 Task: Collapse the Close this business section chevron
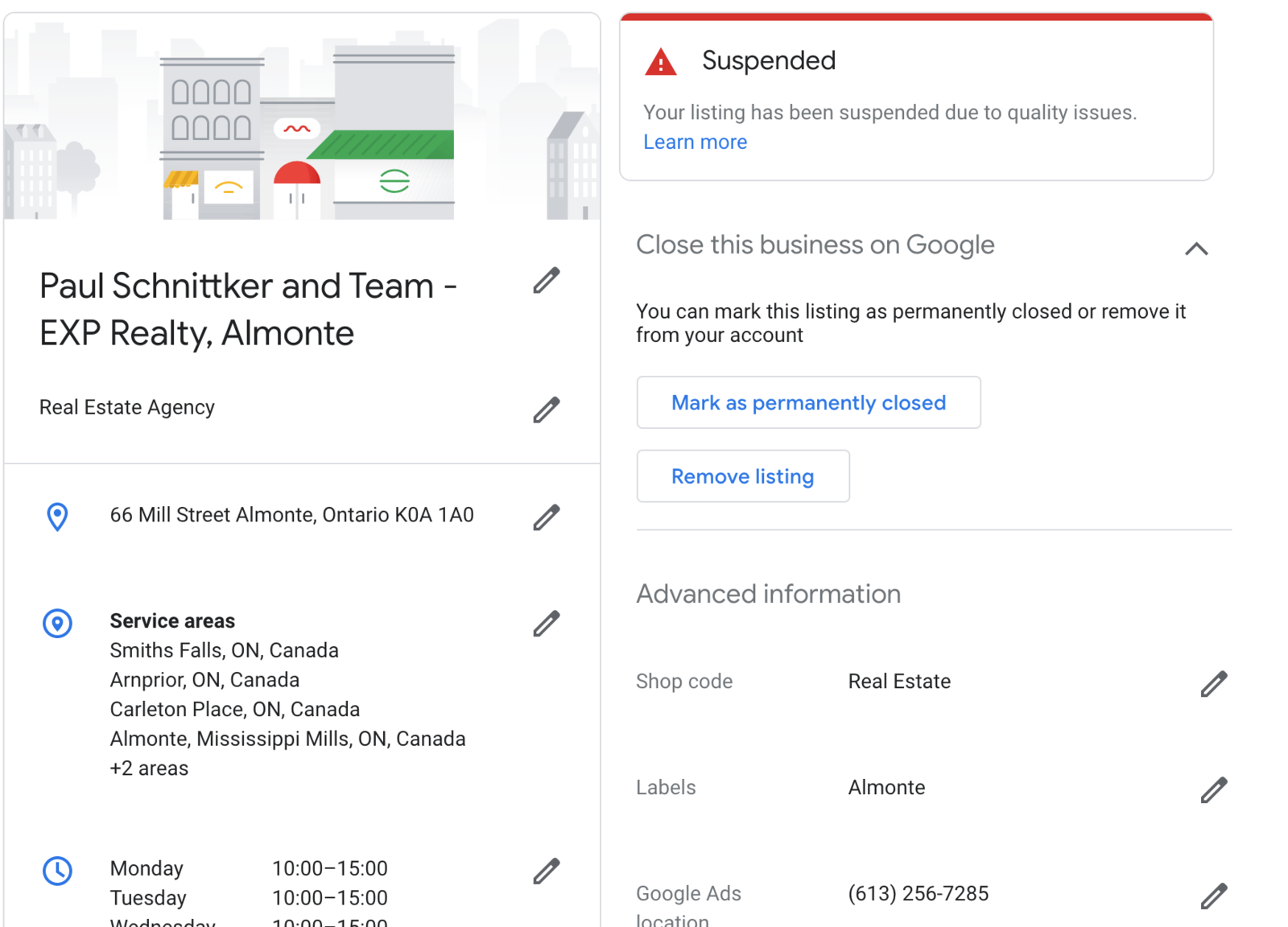pos(1196,249)
